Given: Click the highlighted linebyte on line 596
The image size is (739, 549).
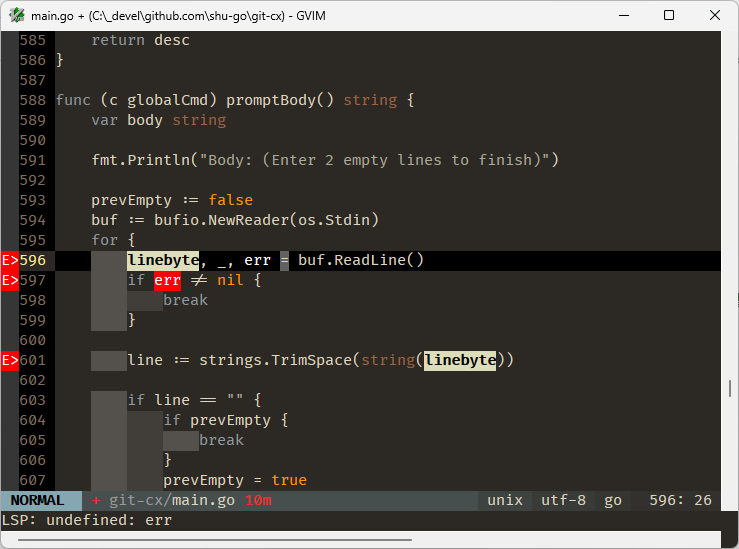Looking at the screenshot, I should [163, 261].
